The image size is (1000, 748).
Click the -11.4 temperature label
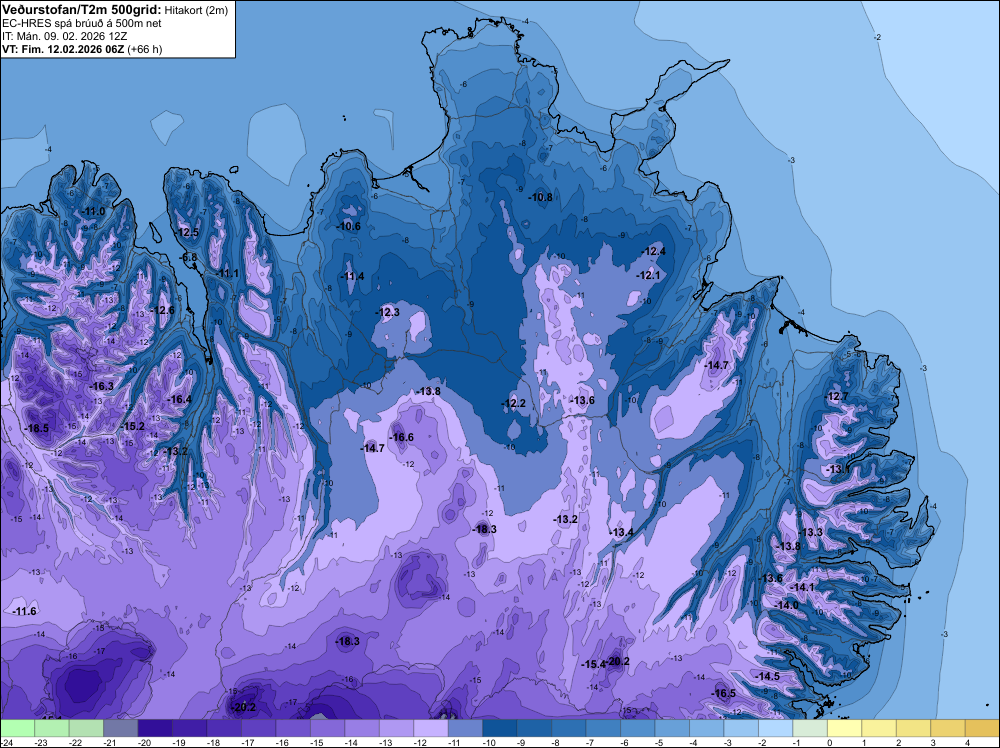tap(353, 276)
